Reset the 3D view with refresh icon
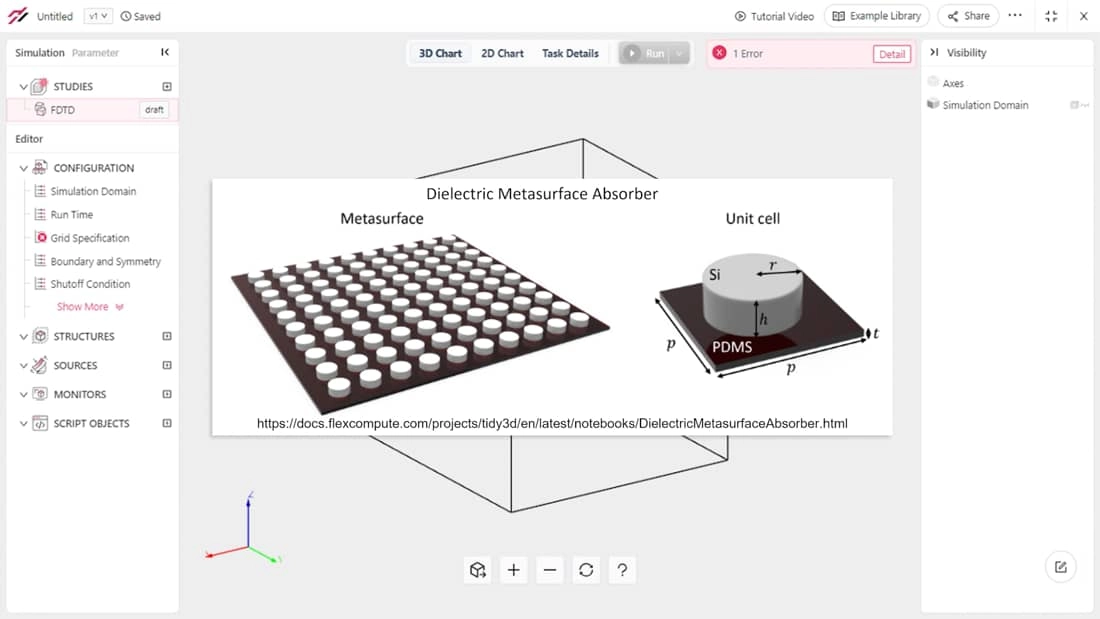 (586, 570)
